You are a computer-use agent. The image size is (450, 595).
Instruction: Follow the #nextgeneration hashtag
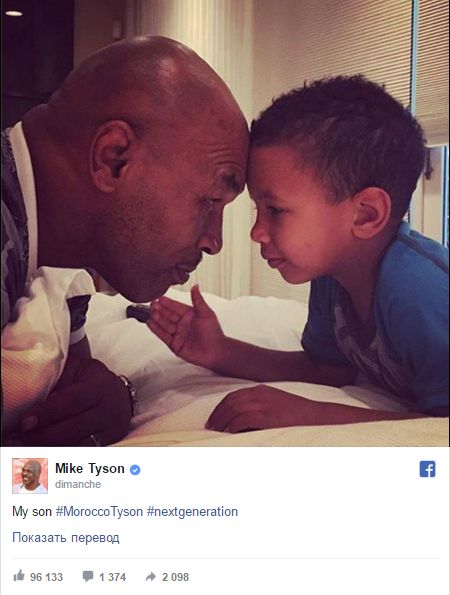point(192,512)
